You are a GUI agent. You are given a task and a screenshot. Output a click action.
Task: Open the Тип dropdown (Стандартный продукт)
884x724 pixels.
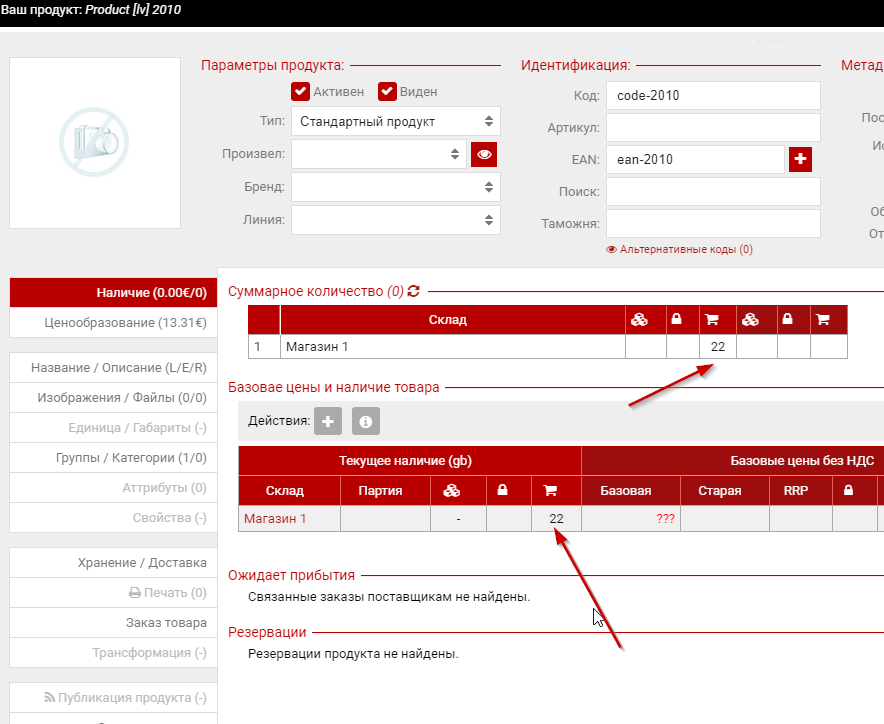pos(395,122)
